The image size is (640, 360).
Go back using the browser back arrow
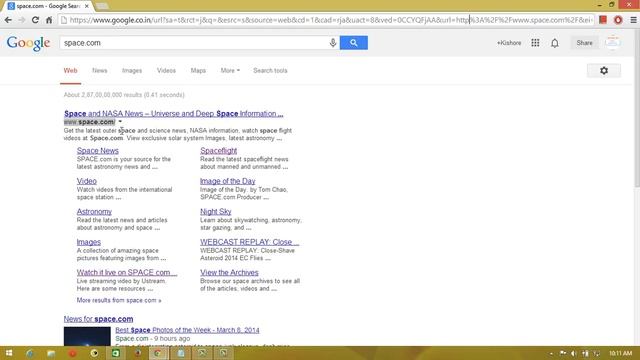pos(8,20)
